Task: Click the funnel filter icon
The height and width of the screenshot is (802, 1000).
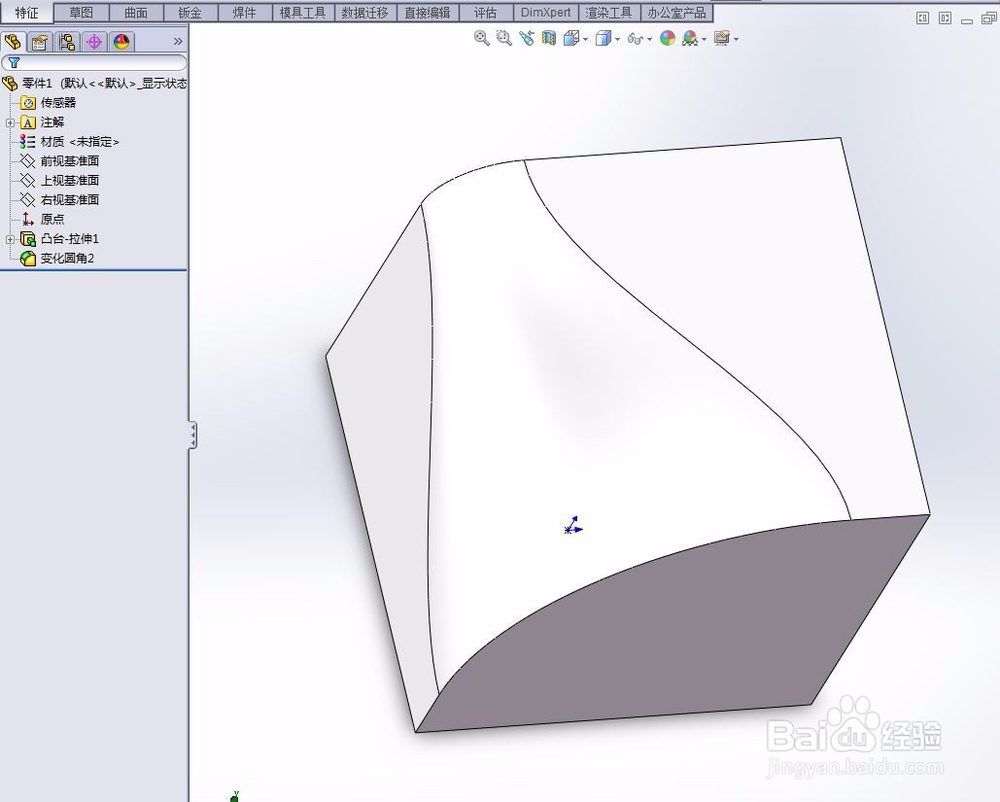Action: pyautogui.click(x=14, y=62)
